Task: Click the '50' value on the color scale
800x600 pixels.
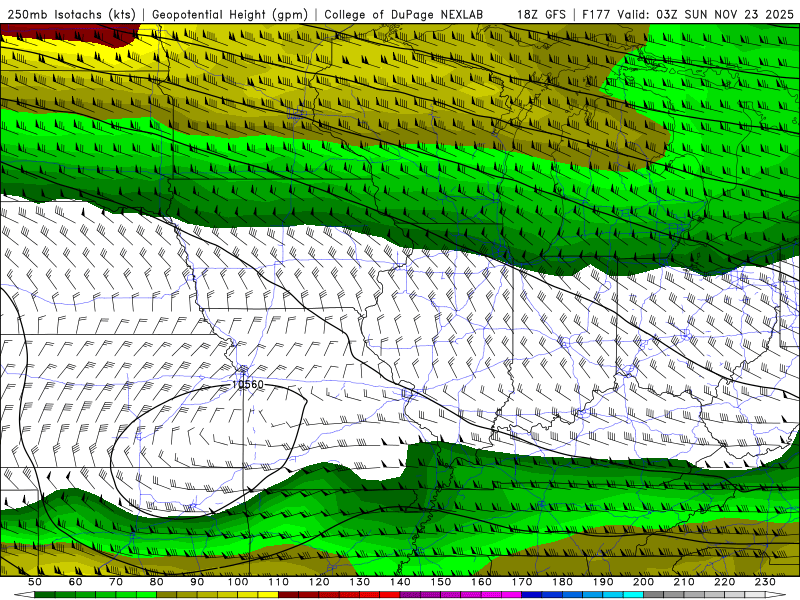Action: [35, 582]
